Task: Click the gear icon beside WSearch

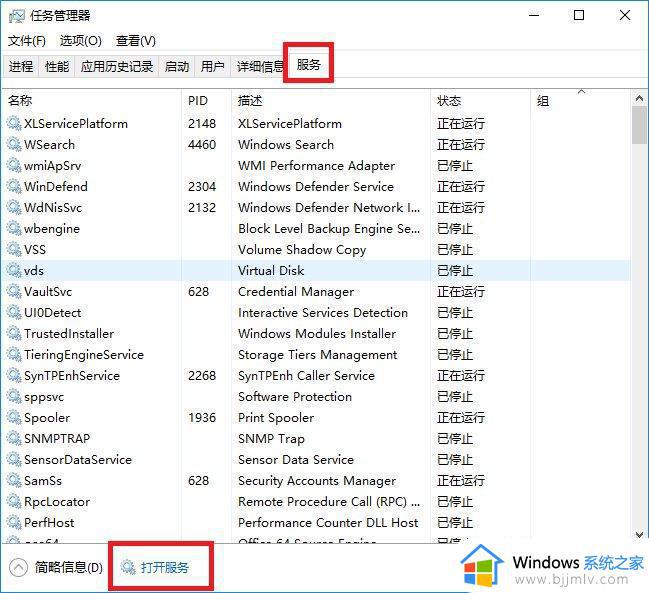Action: [14, 144]
